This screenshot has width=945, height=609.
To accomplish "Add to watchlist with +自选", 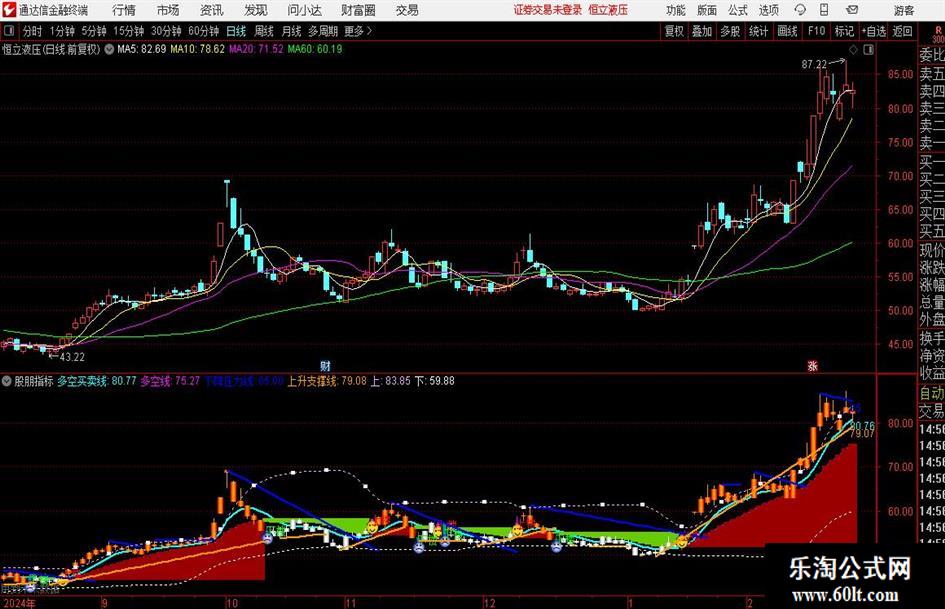I will point(874,31).
